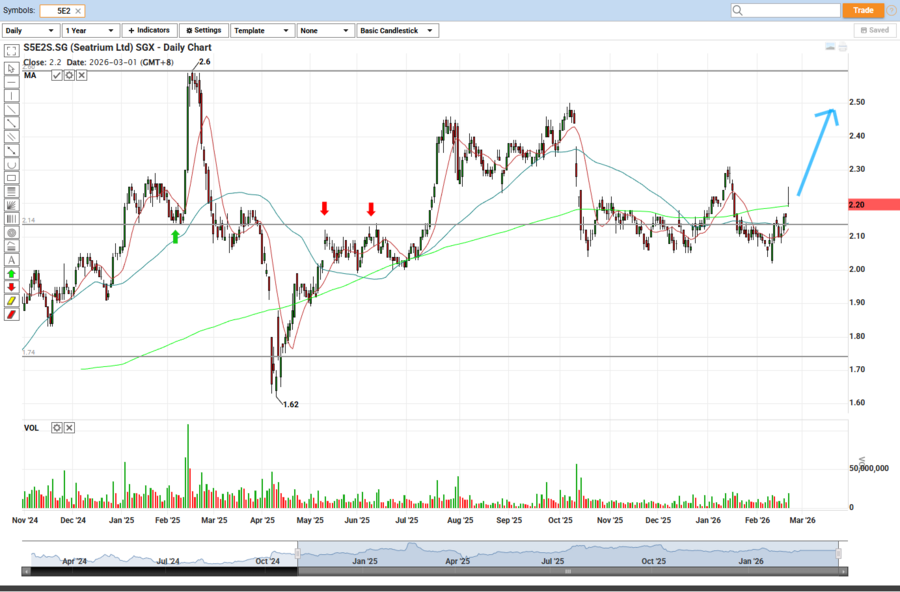The height and width of the screenshot is (592, 900).
Task: Select the text annotation 'A' tool
Action: [11, 259]
